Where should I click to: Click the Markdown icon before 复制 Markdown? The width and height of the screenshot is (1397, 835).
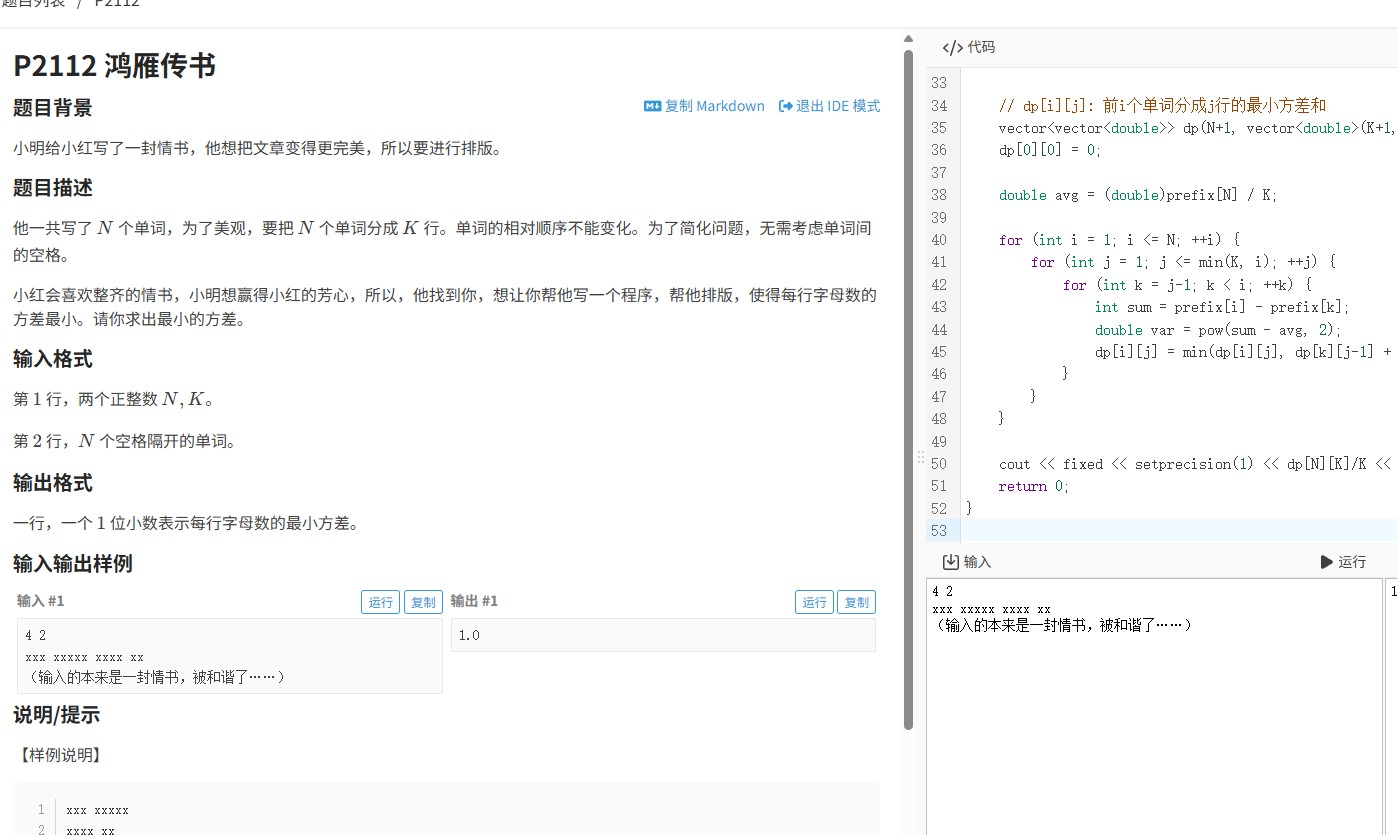652,106
